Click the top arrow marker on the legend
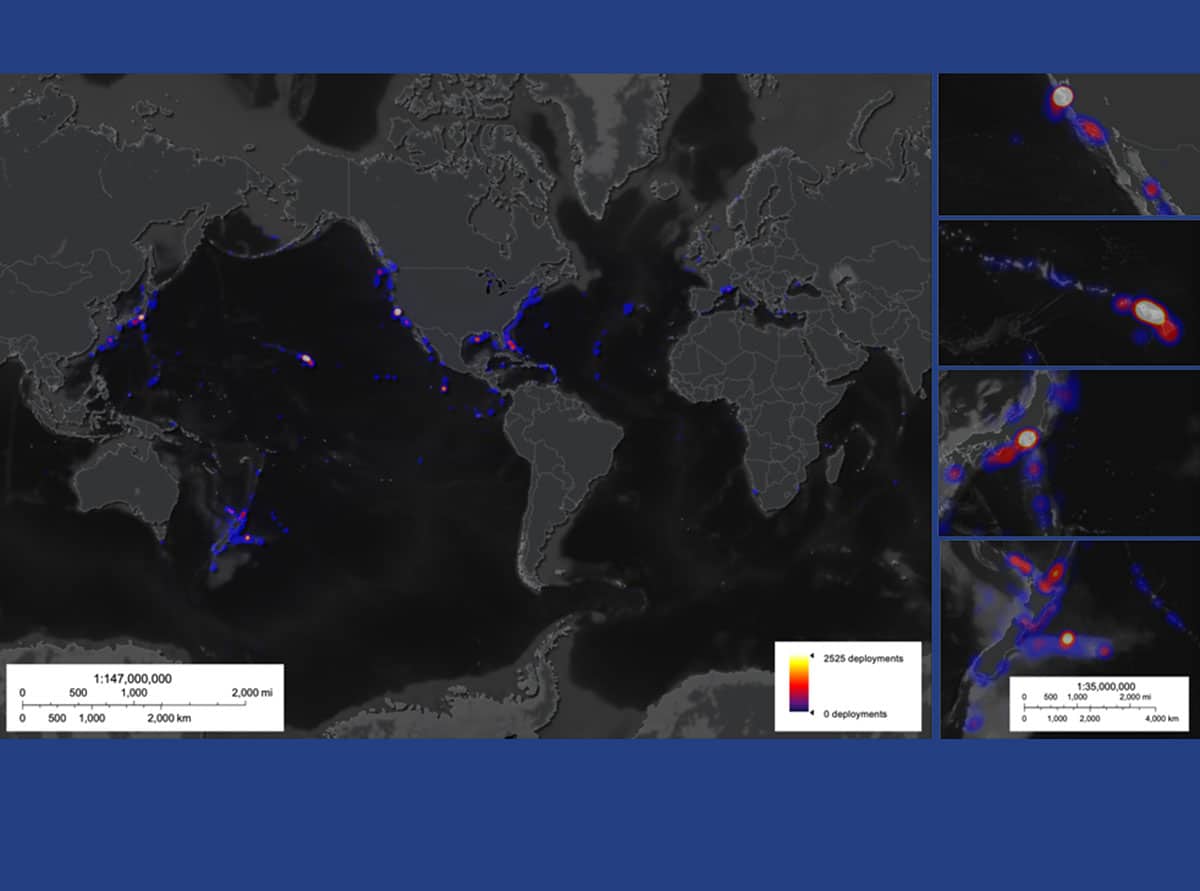1200x891 pixels. click(811, 657)
